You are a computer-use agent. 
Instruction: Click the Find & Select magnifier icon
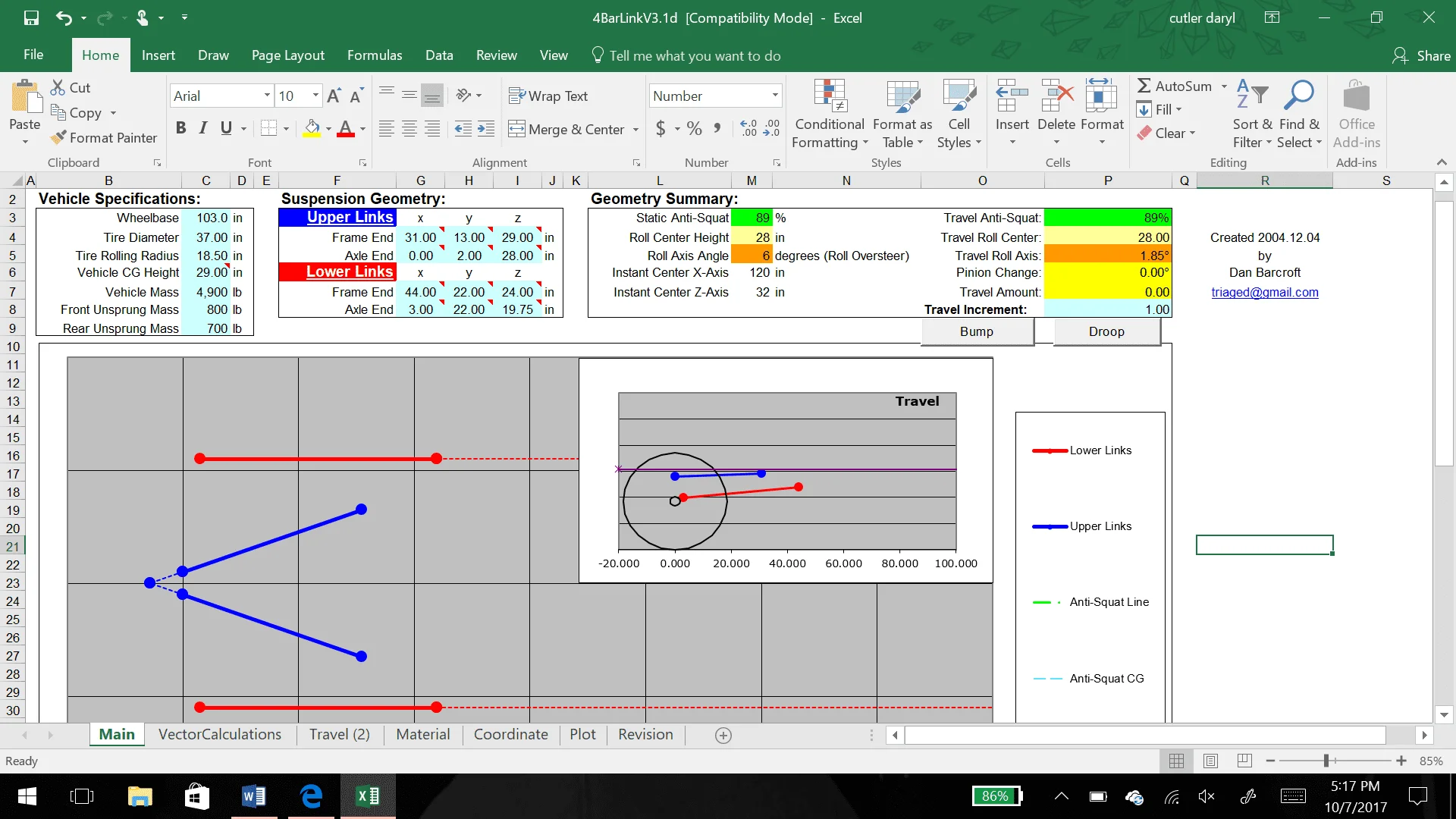1298,96
